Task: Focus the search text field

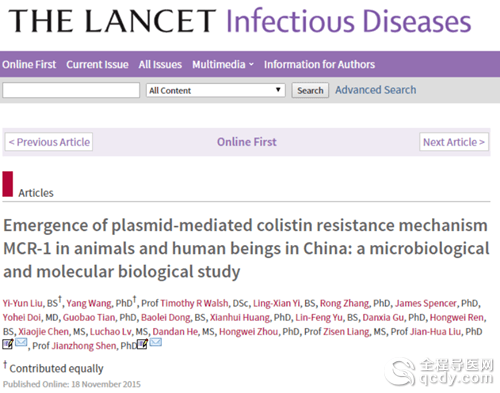Action: point(71,90)
